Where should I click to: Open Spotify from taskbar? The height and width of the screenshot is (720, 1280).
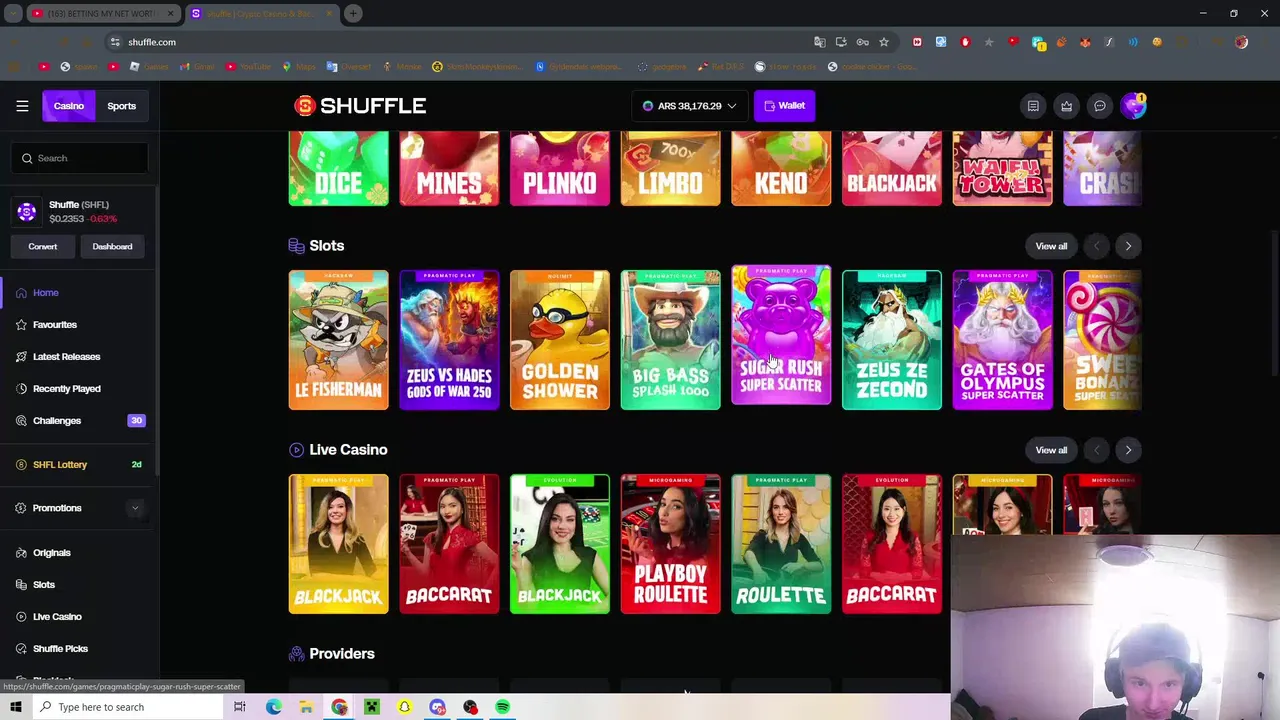503,707
